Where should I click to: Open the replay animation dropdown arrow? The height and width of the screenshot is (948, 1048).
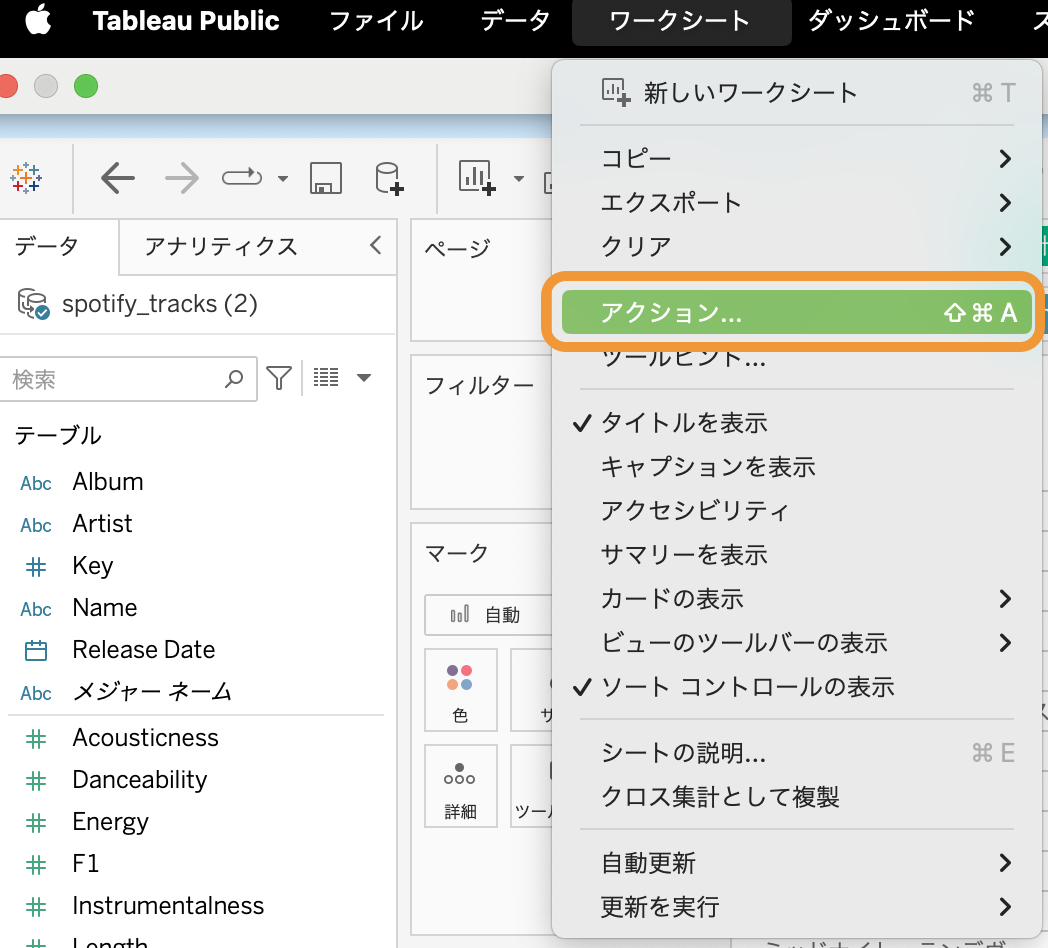pyautogui.click(x=283, y=179)
